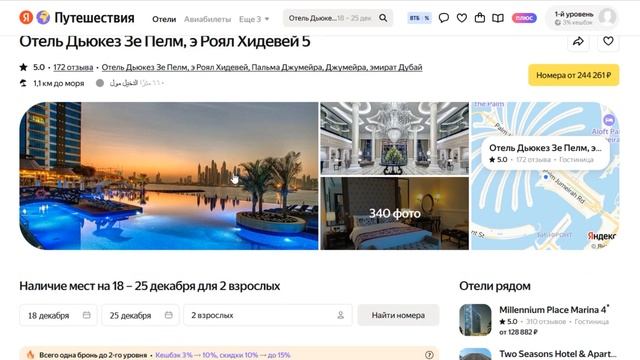This screenshot has width=640, height=360.
Task: Open the 2 взрослых guests selector
Action: pyautogui.click(x=268, y=315)
